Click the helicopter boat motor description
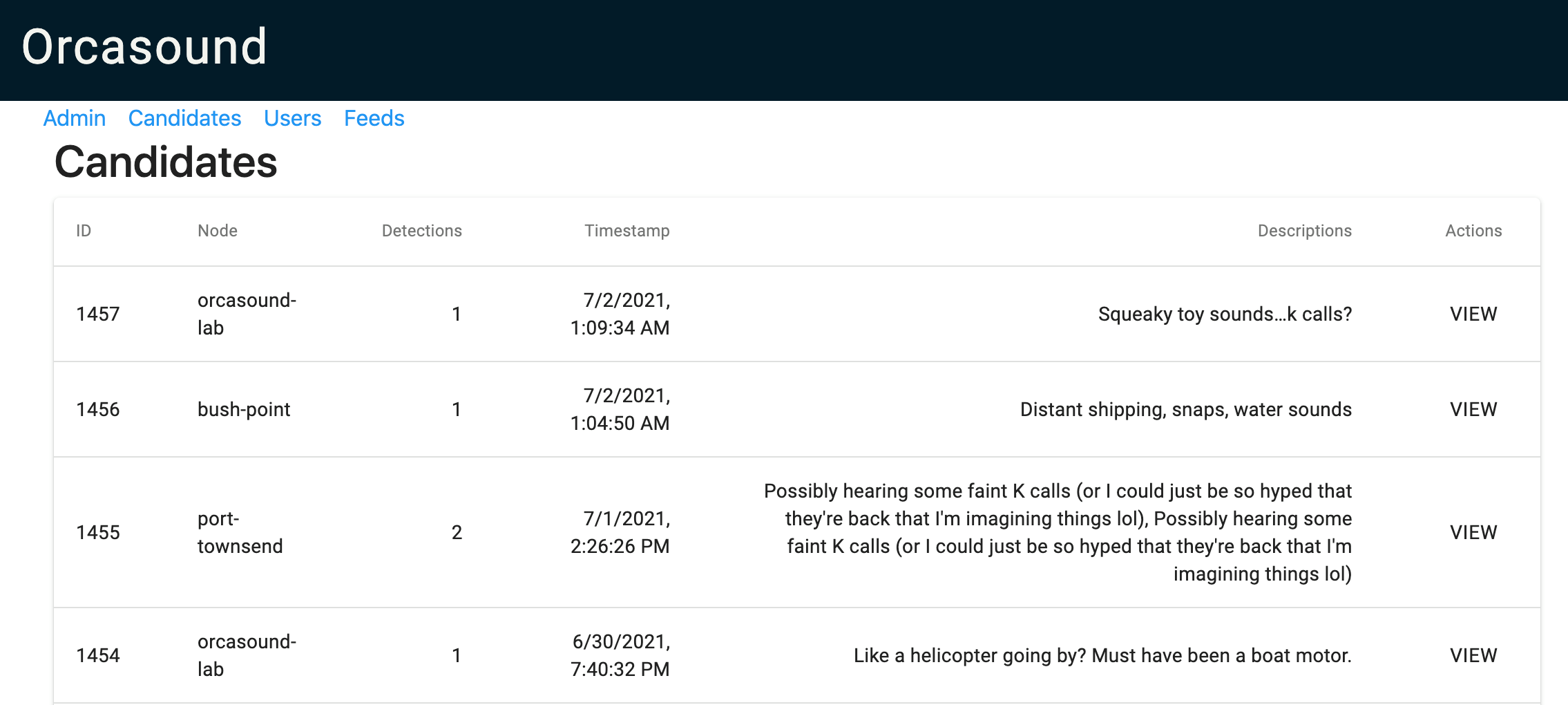 [1102, 655]
